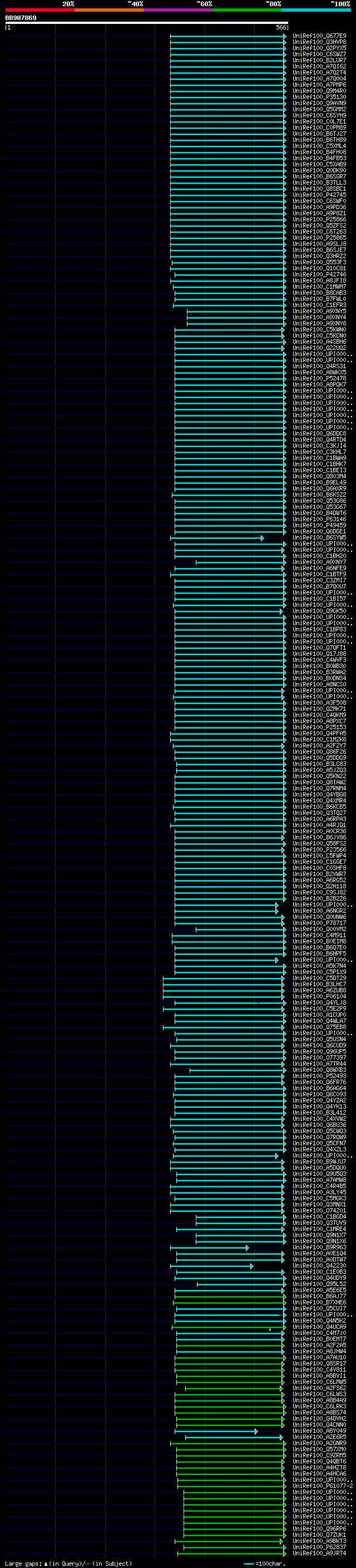The width and height of the screenshot is (356, 1568).
Task: Click the UniRef100_B0WB30 label
Action: [319, 666]
